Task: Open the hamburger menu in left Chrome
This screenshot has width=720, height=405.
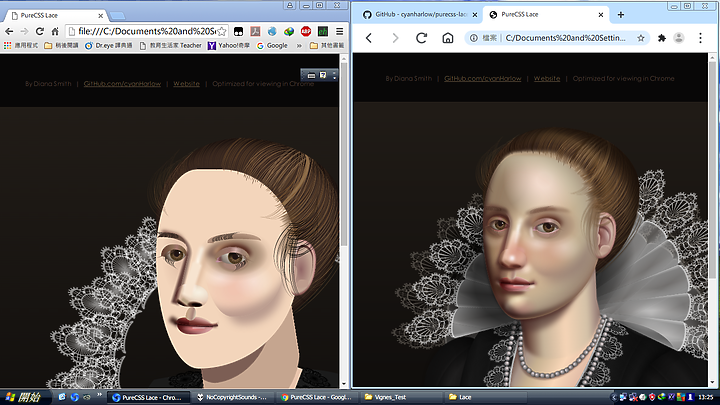Action: [x=339, y=31]
